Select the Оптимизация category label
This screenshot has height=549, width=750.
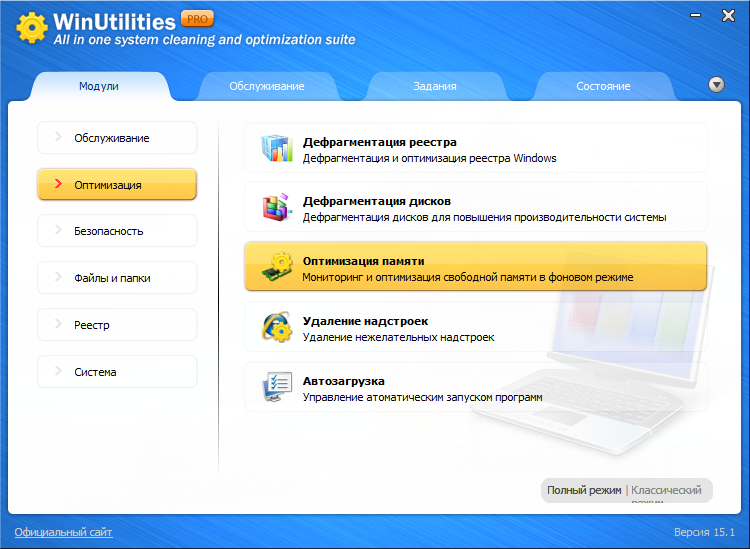pos(108,185)
